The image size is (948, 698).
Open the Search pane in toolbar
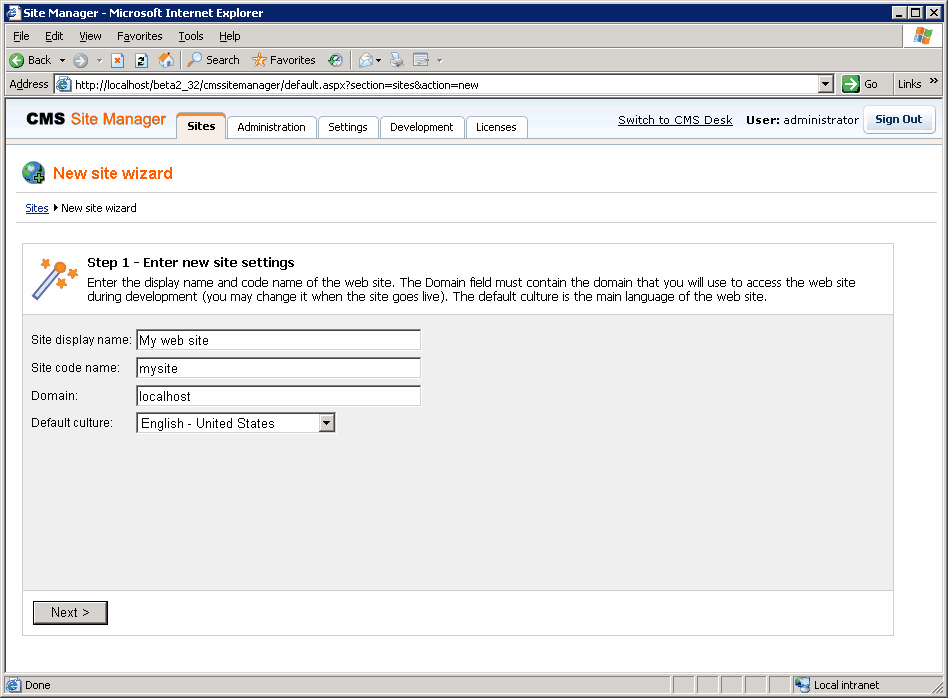pyautogui.click(x=213, y=60)
